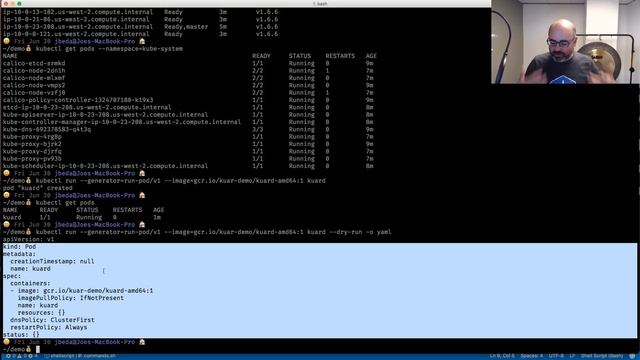Click the 'metadata:' line in the YAML output
Viewport: 640px width, 360px height.
click(19, 254)
